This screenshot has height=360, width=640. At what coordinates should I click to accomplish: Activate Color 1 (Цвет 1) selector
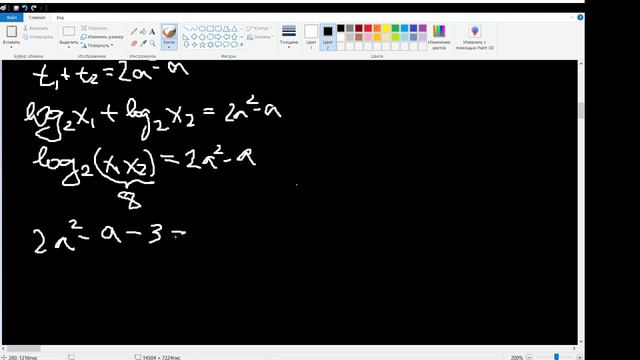(x=311, y=36)
